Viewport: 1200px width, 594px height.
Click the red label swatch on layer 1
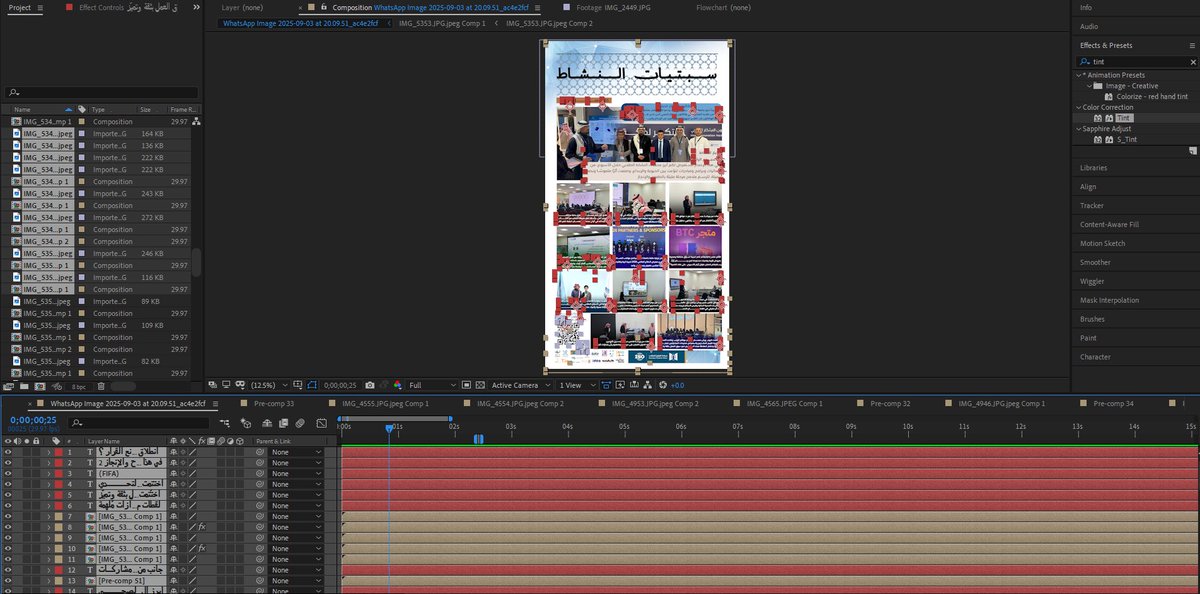coord(58,452)
